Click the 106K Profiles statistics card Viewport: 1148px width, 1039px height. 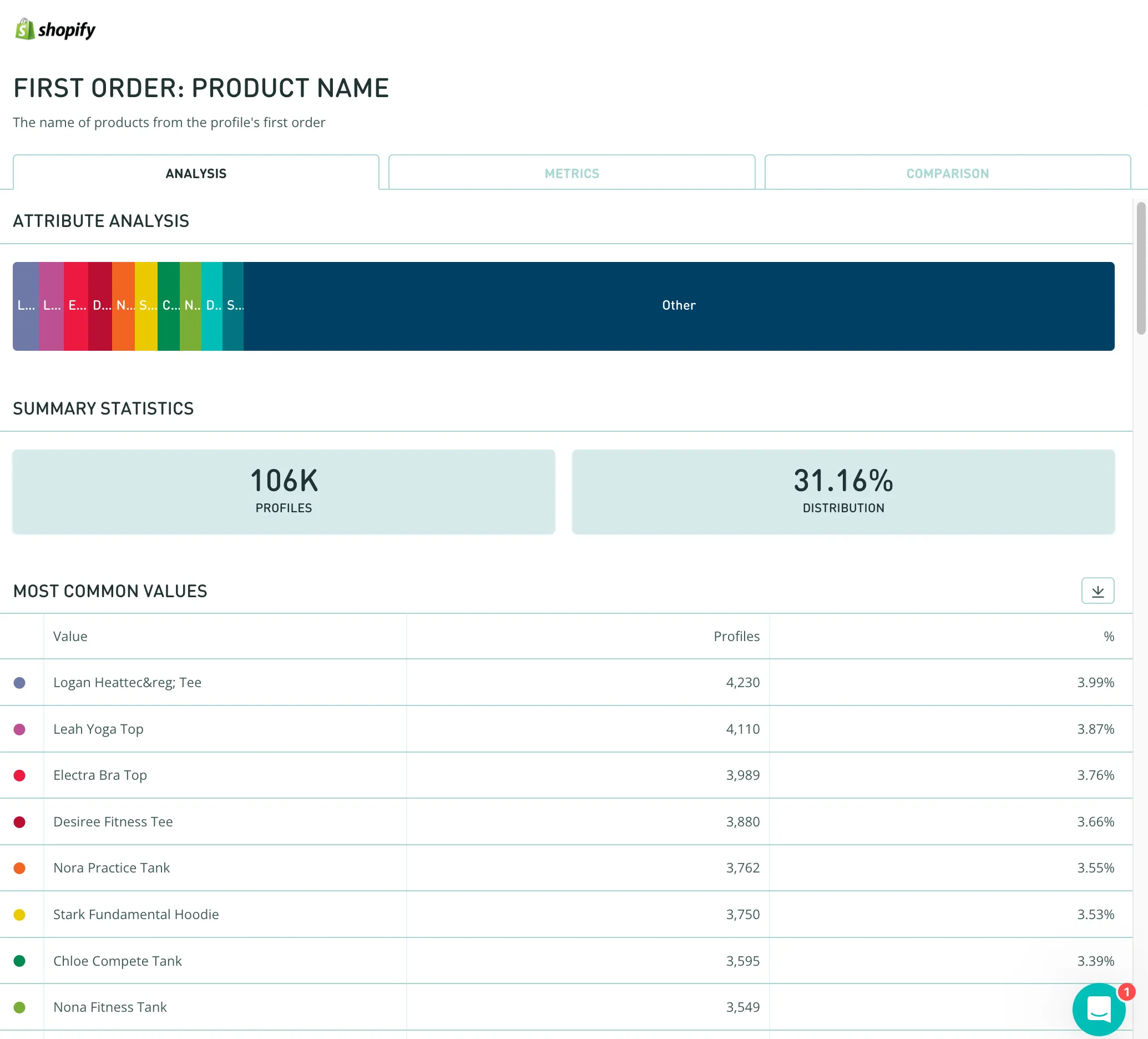point(284,491)
